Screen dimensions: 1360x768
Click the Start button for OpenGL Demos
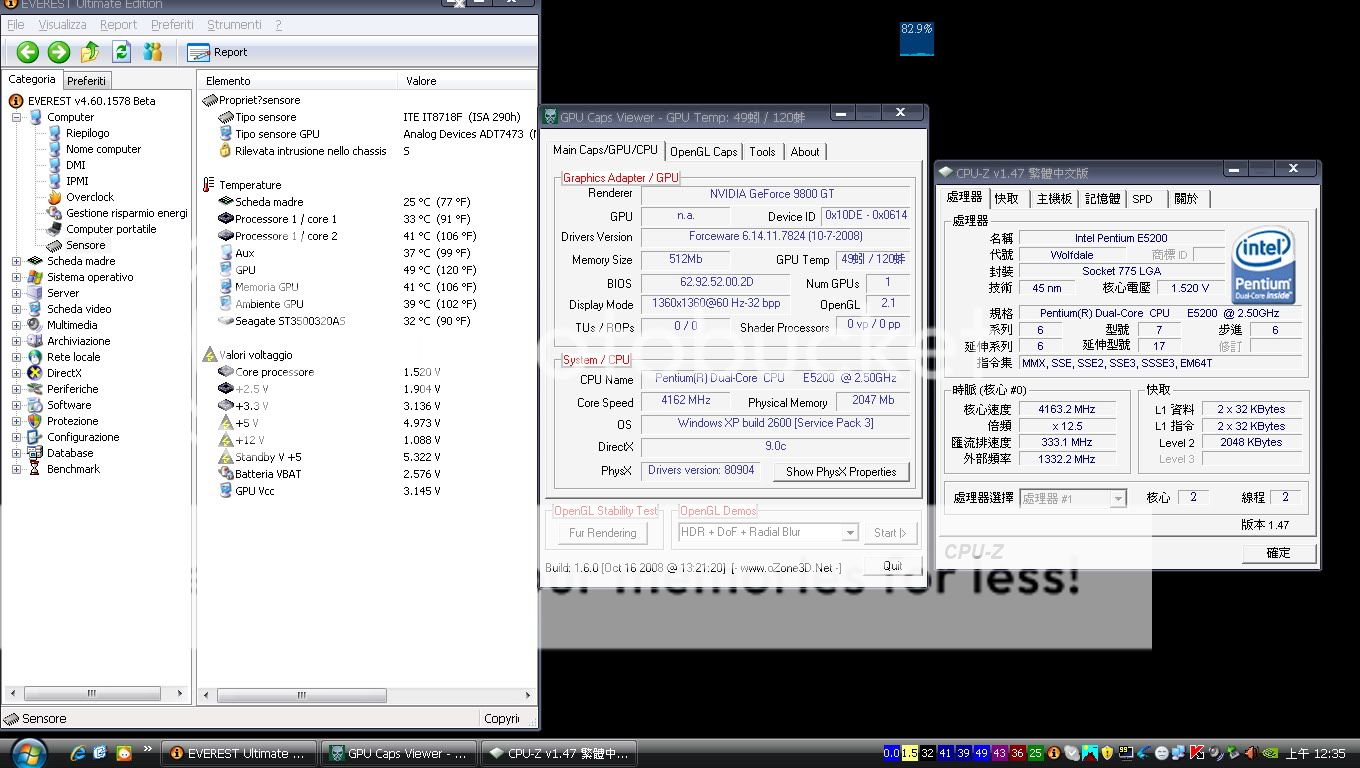click(890, 533)
